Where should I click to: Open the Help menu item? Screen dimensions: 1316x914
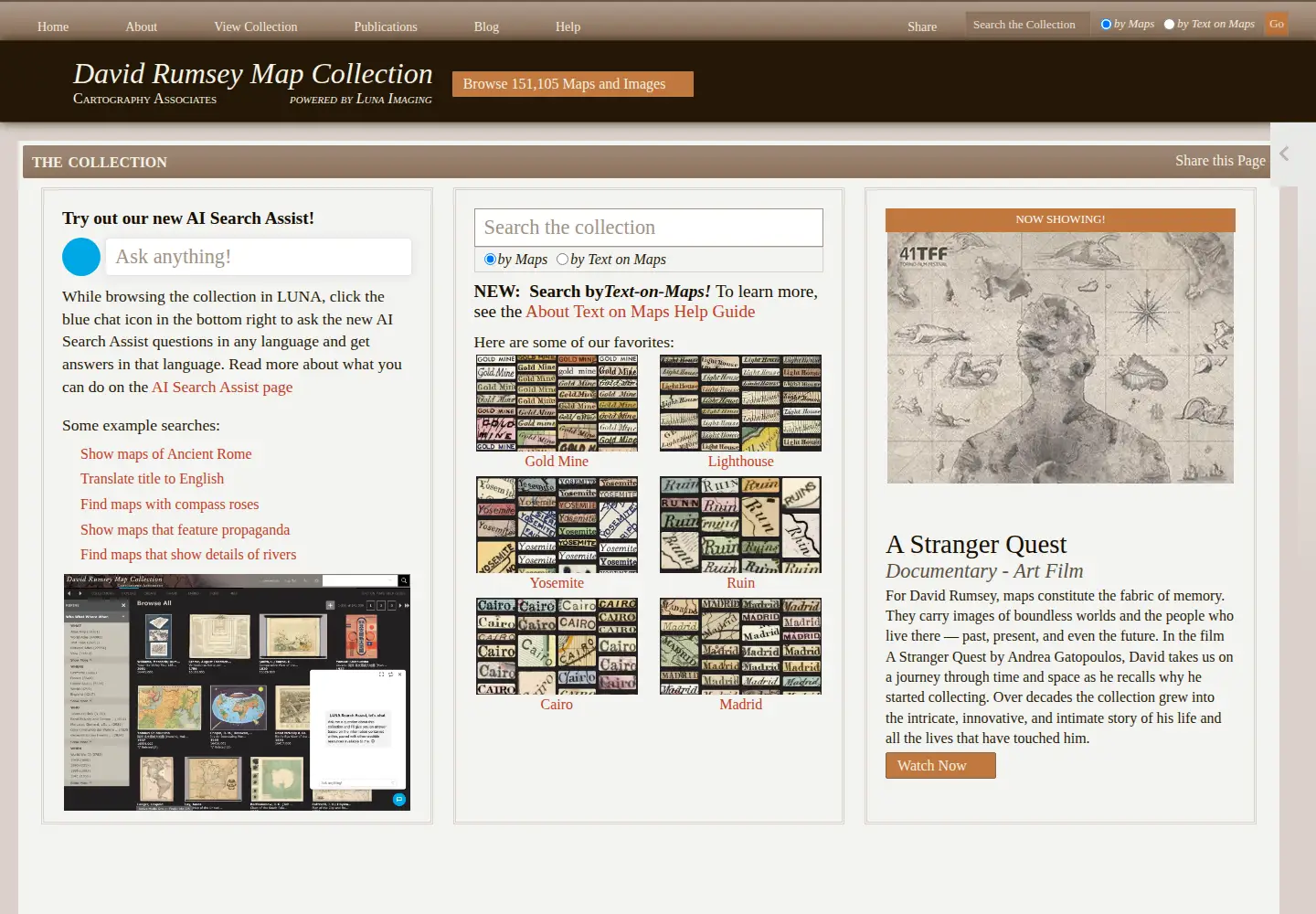click(568, 27)
